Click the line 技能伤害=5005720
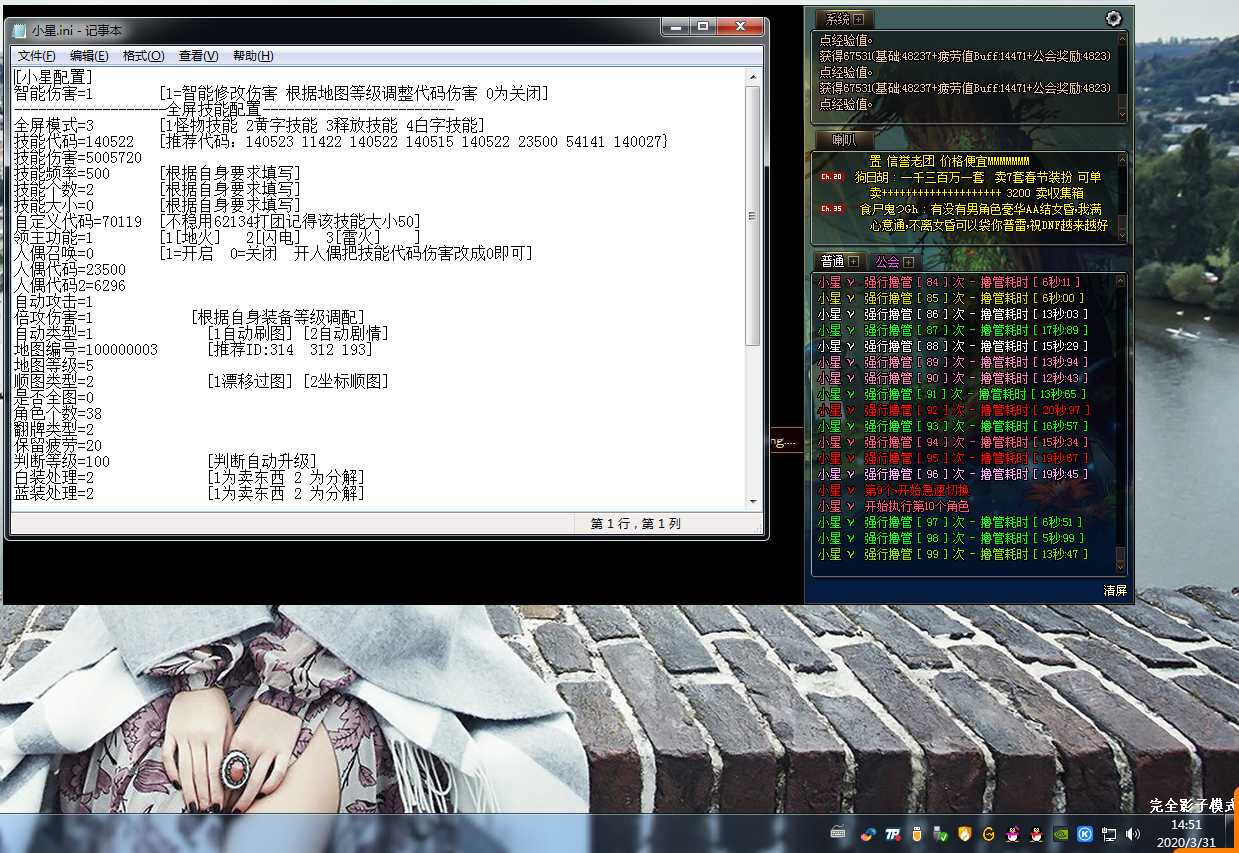 (x=78, y=158)
